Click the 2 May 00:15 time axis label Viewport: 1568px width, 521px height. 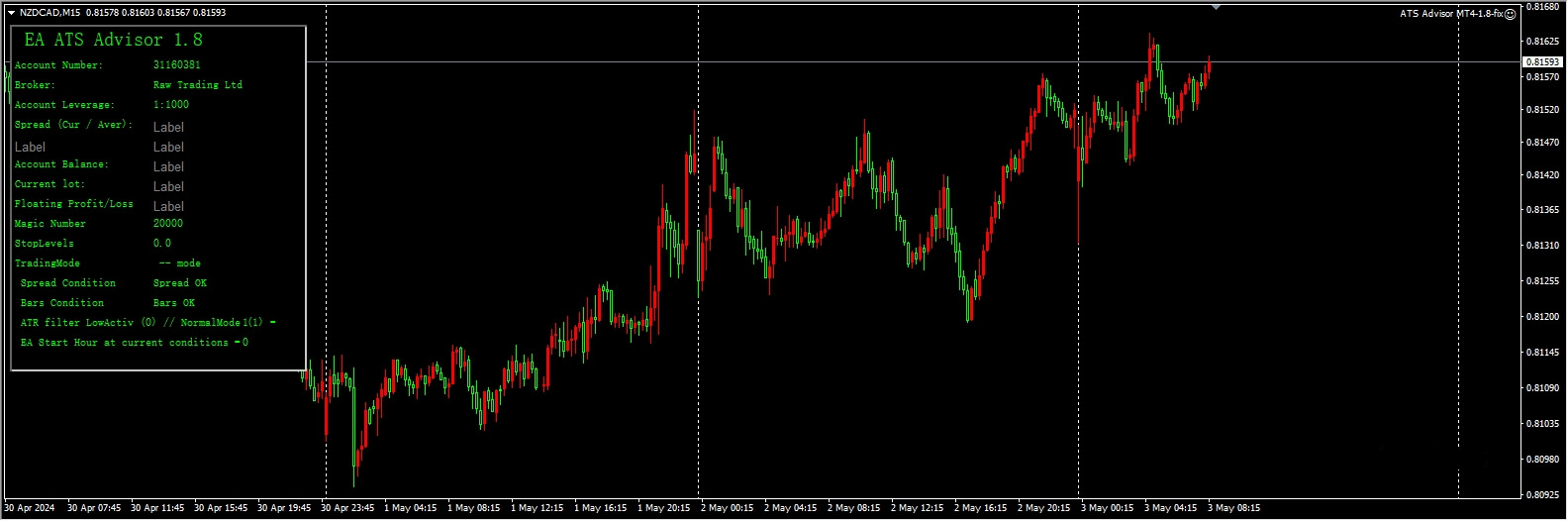tap(727, 508)
